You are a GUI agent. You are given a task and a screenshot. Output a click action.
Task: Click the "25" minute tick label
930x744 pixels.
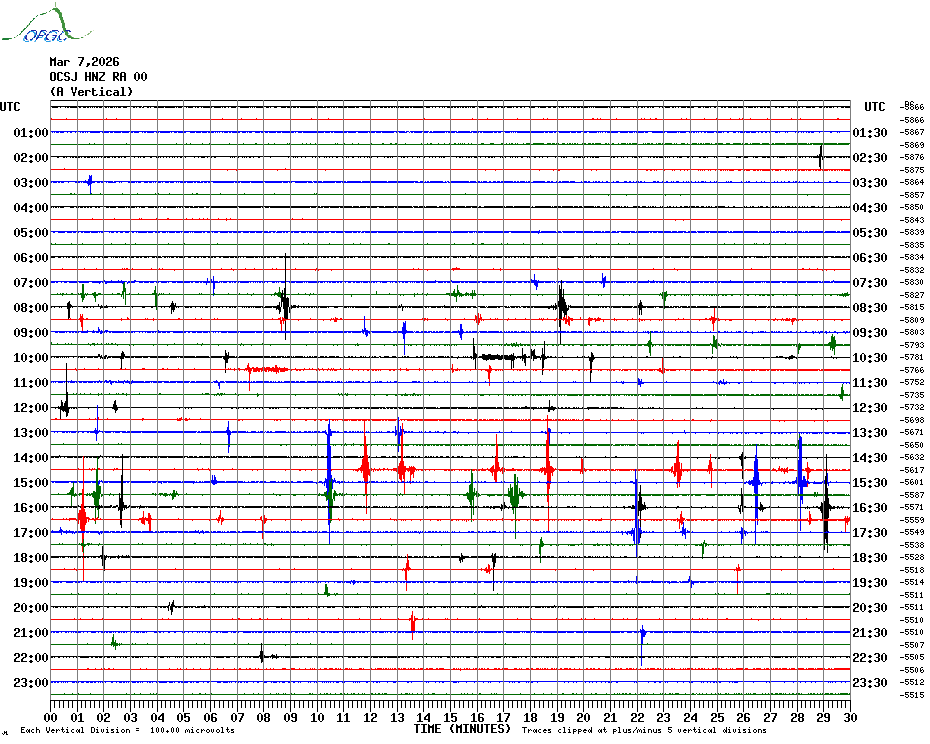717,717
